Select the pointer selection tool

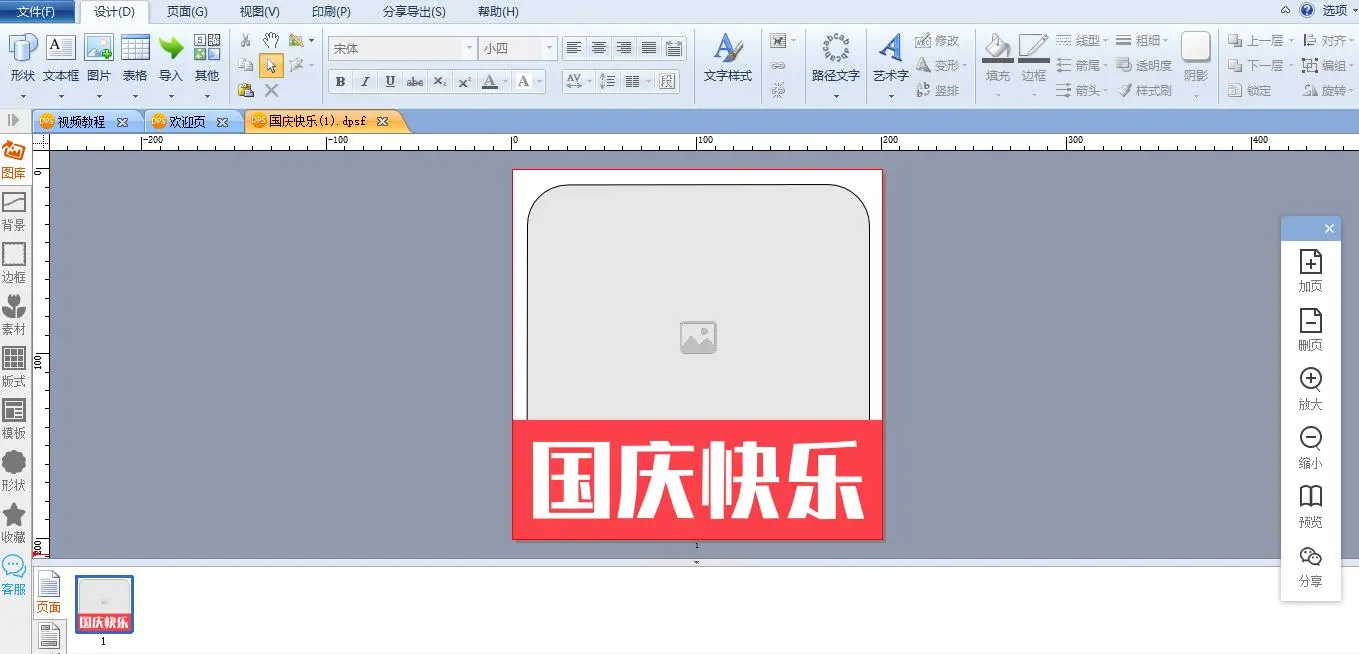[270, 66]
